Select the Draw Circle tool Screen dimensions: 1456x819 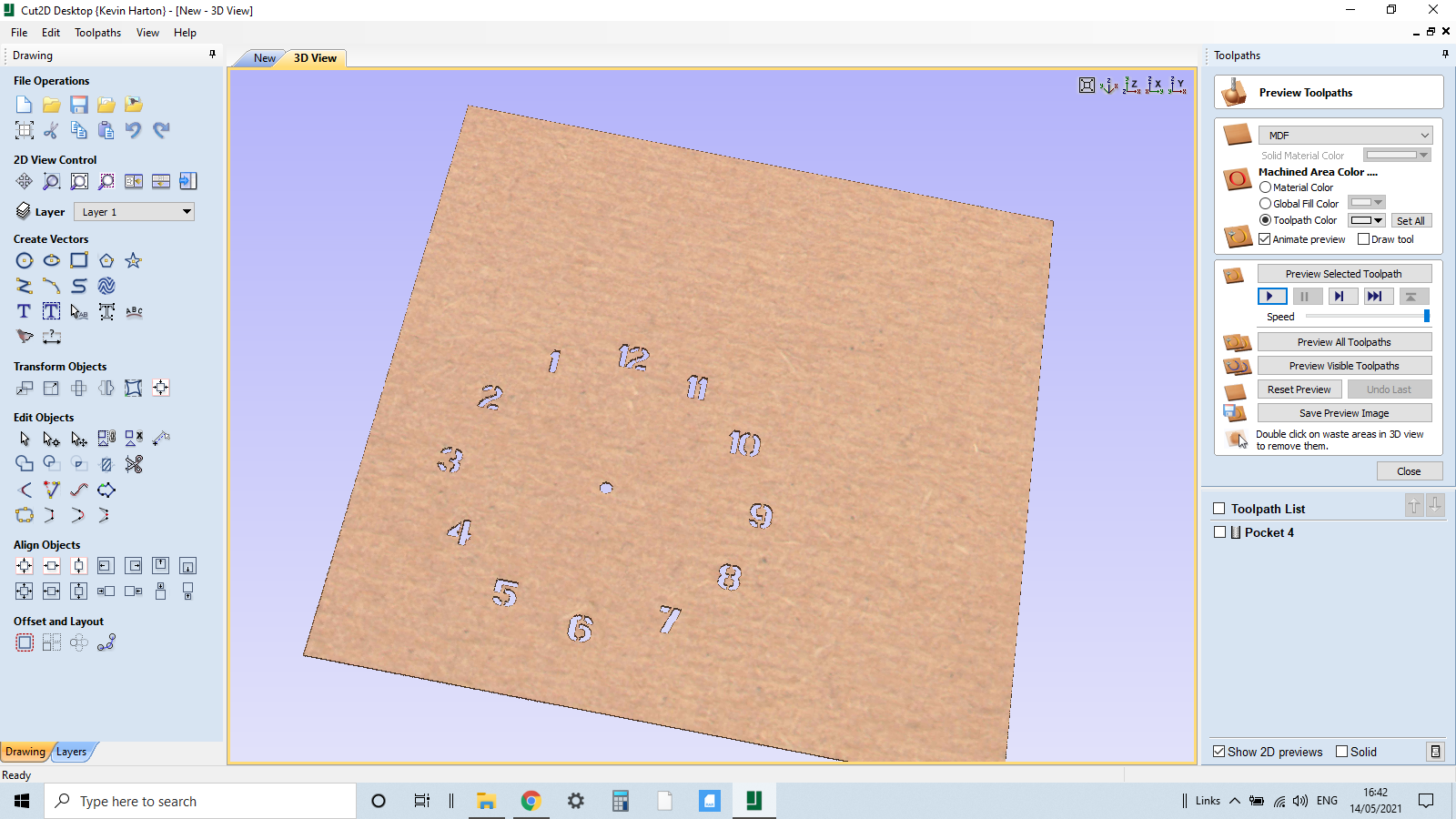point(24,260)
